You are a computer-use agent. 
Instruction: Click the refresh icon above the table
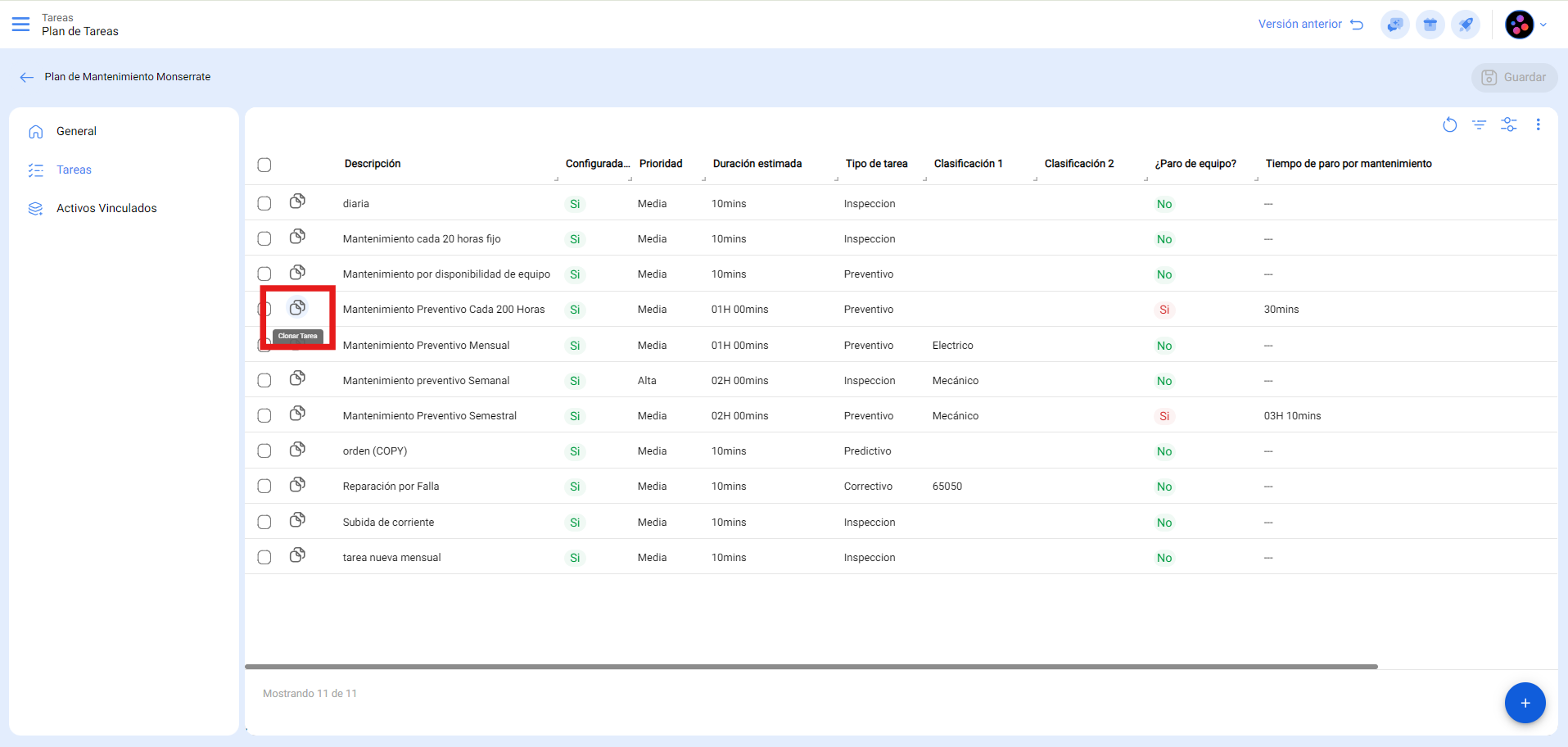[x=1449, y=124]
